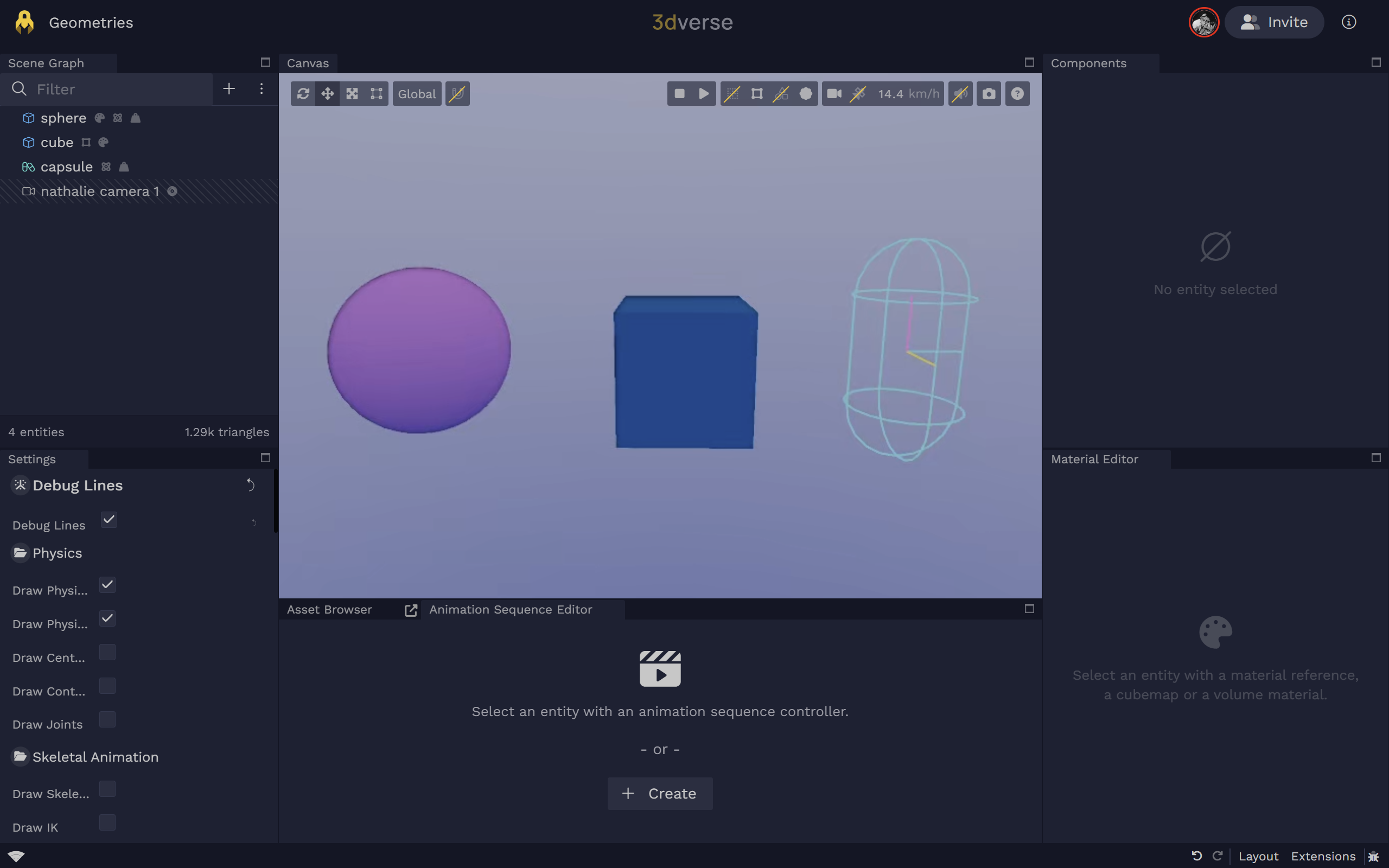Toggle the shapes overlay icon

pos(781,93)
